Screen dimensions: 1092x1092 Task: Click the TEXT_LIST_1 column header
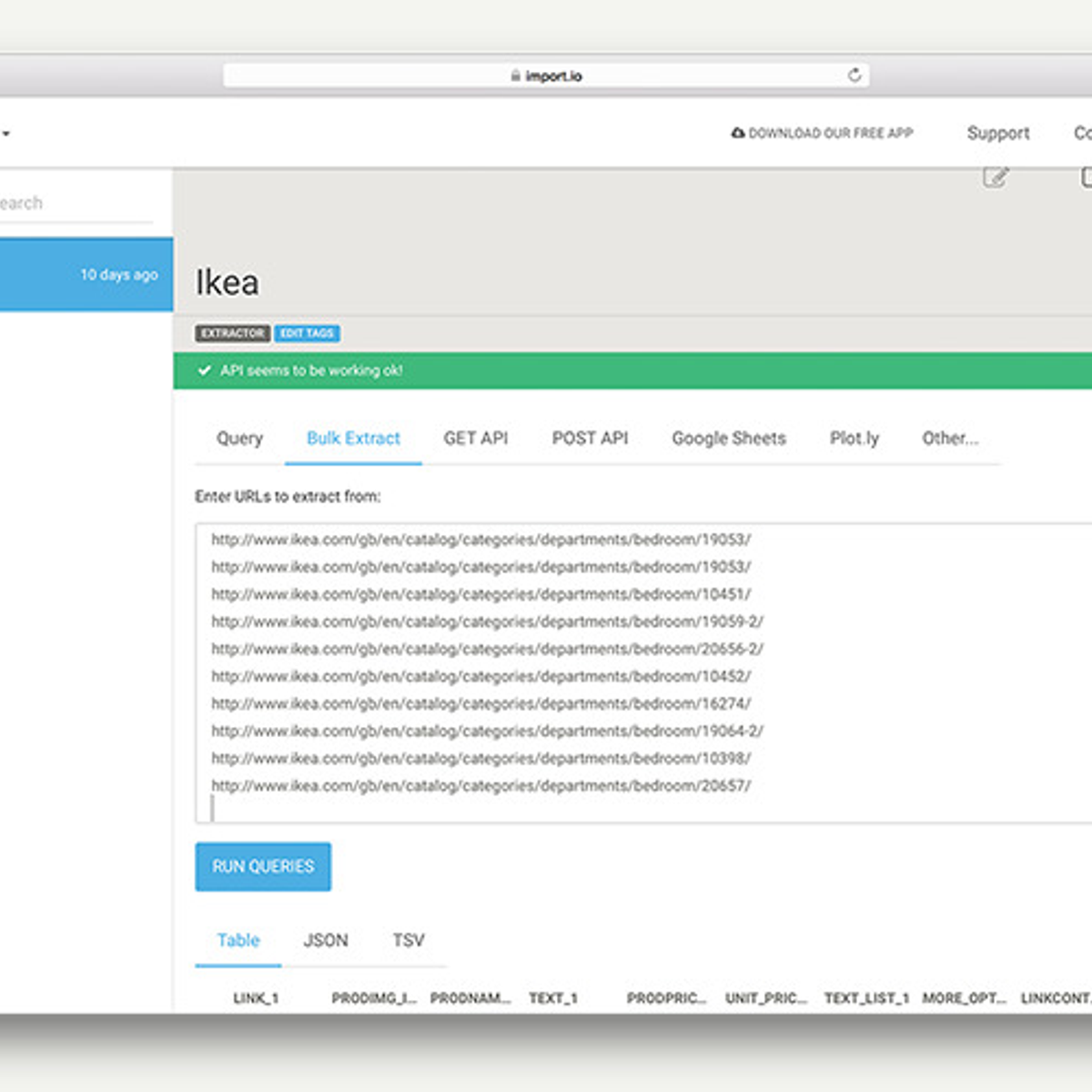(x=866, y=998)
